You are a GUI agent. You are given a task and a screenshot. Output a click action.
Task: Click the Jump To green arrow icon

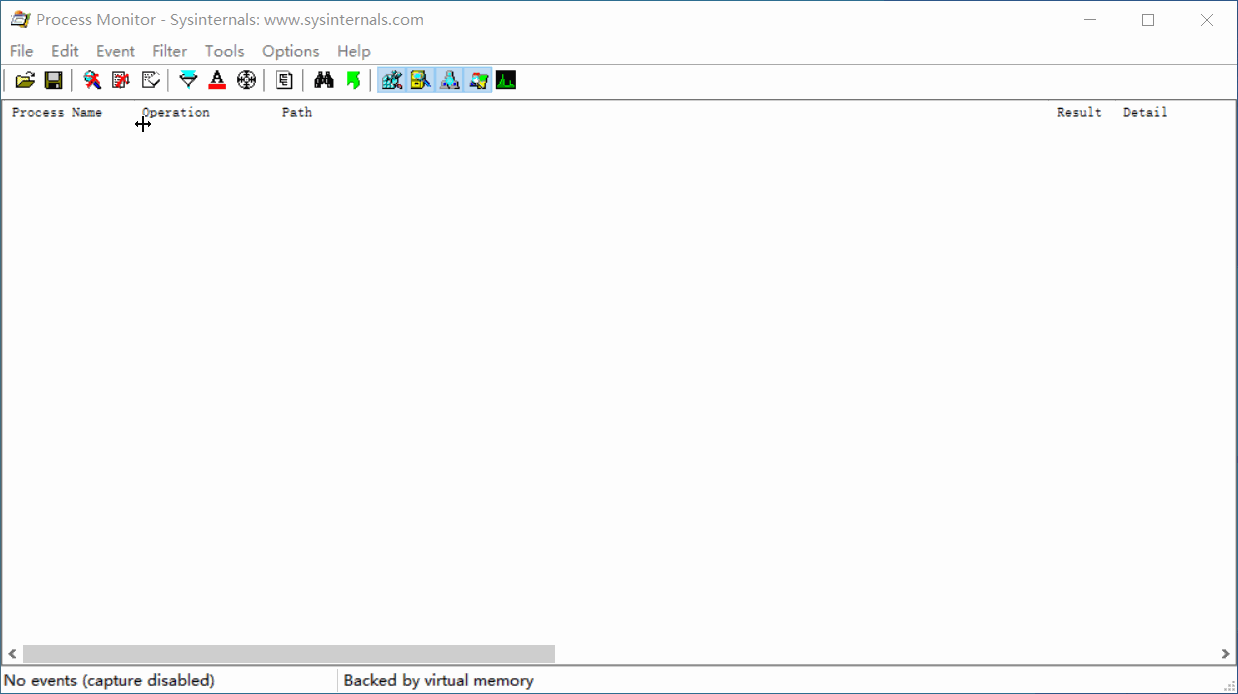coord(353,80)
